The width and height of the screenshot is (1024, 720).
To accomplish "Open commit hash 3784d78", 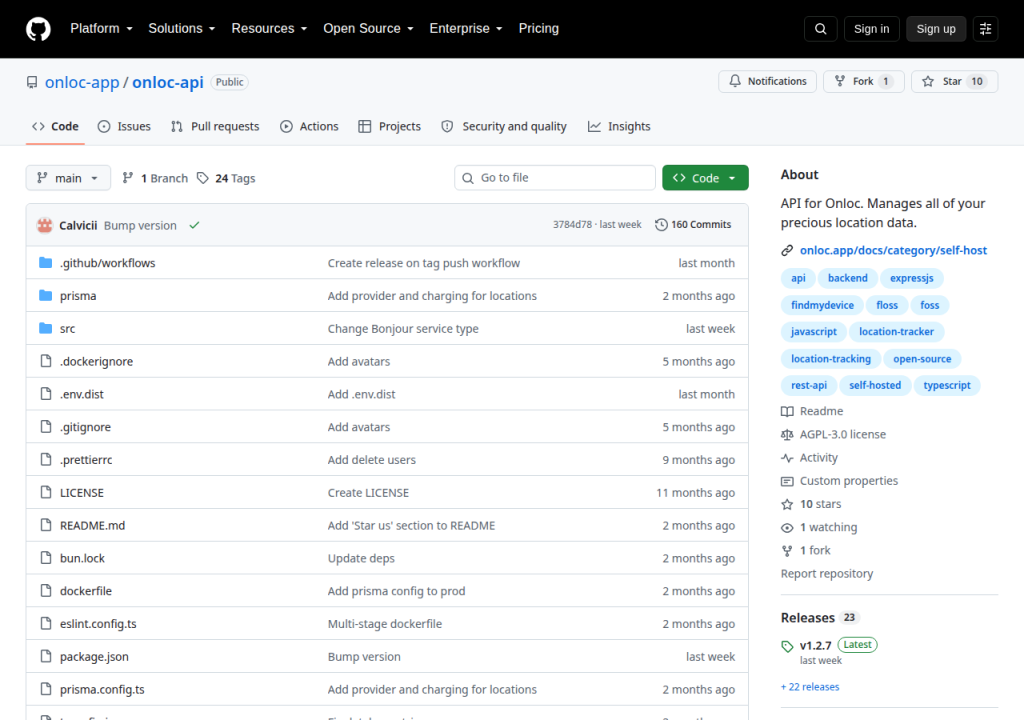I will [572, 225].
